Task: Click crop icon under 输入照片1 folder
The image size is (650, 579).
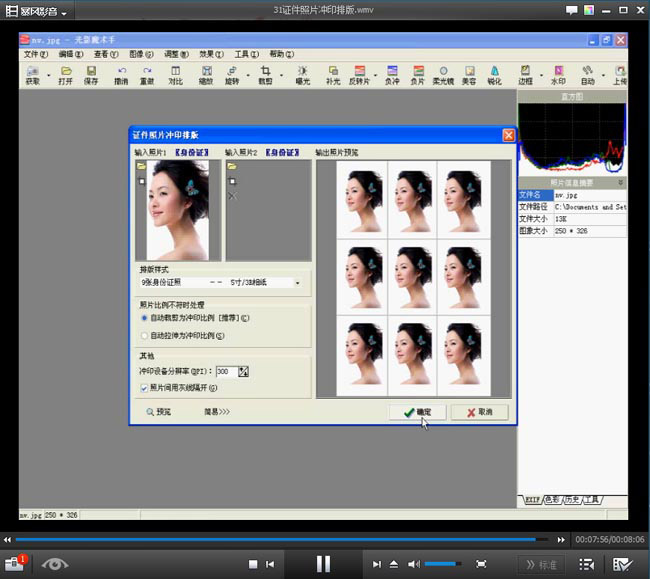Action: (x=142, y=181)
